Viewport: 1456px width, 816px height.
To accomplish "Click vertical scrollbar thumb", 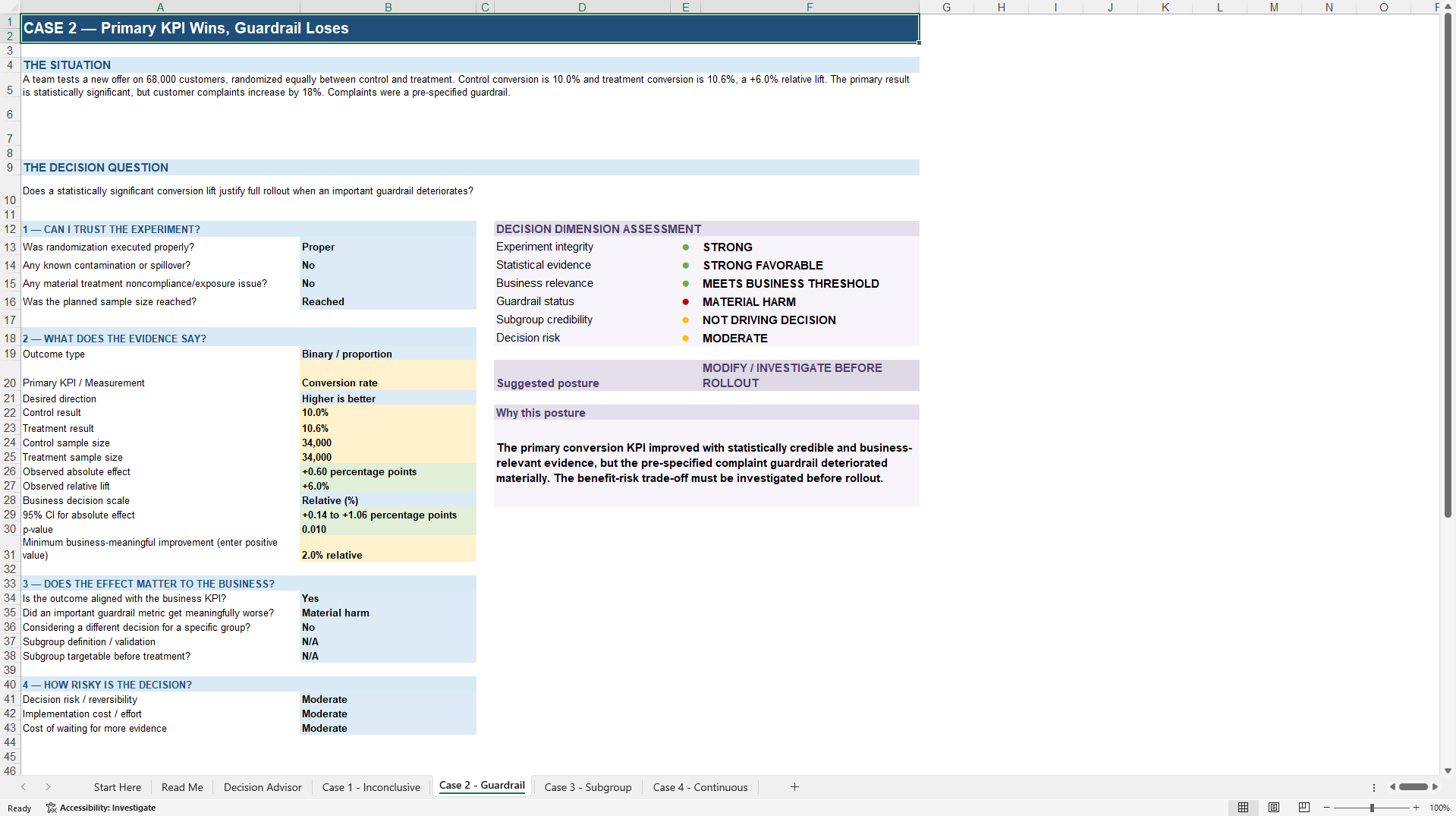I will [1448, 266].
